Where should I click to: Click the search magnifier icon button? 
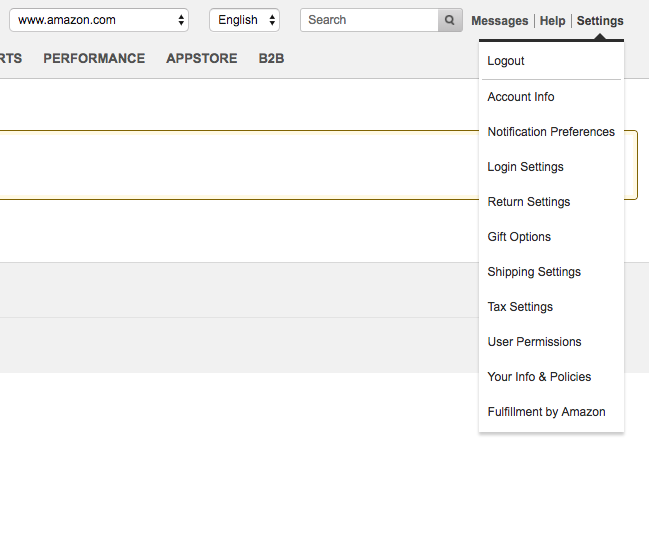[450, 20]
